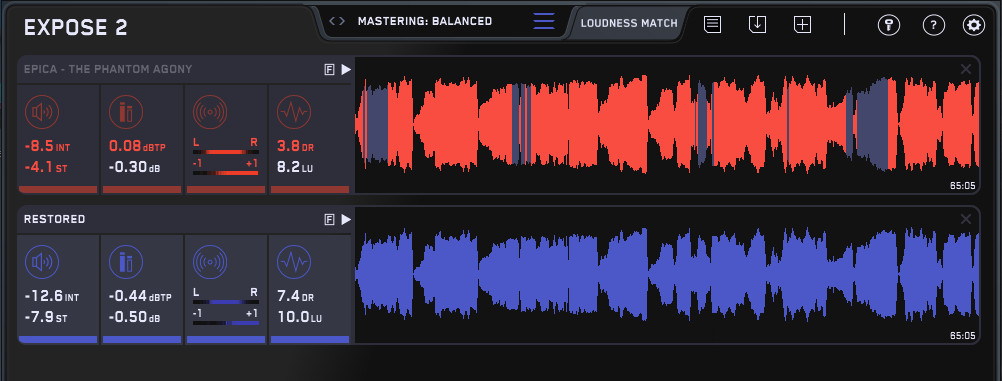
Task: Click the stereo field icon for Restored track
Action: [210, 262]
